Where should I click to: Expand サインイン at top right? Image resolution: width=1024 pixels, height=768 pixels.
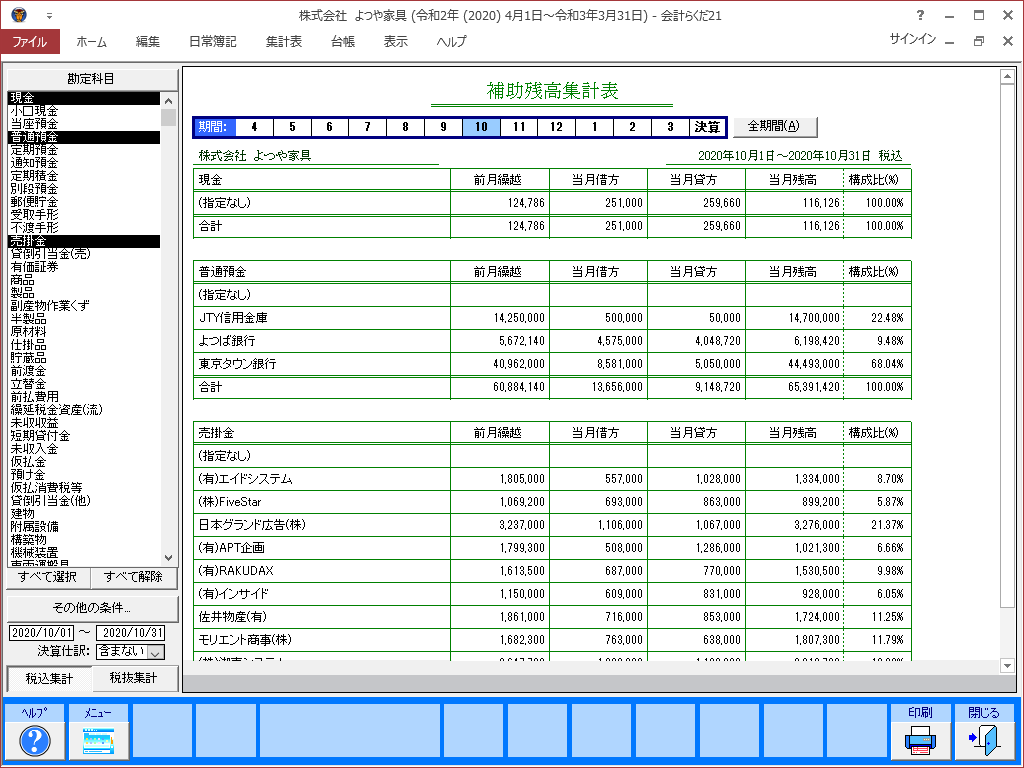pos(912,40)
